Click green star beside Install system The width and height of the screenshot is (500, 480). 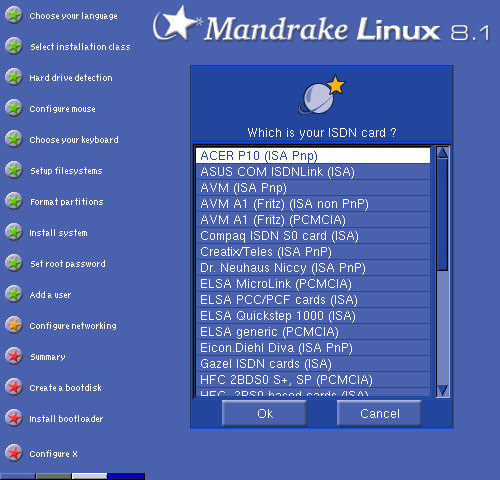14,232
